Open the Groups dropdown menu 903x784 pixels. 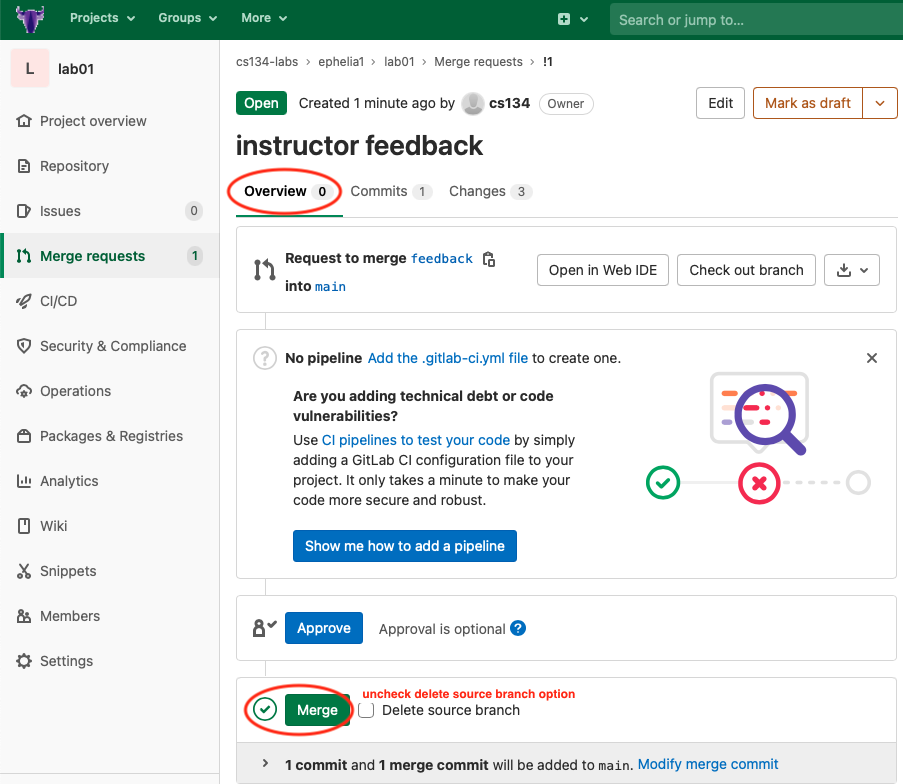[x=188, y=18]
